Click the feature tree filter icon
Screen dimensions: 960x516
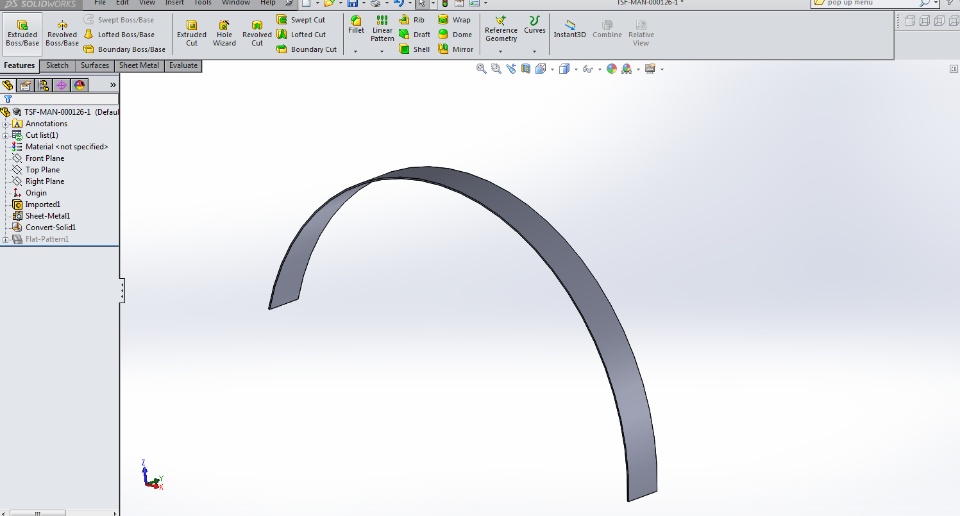(x=8, y=99)
